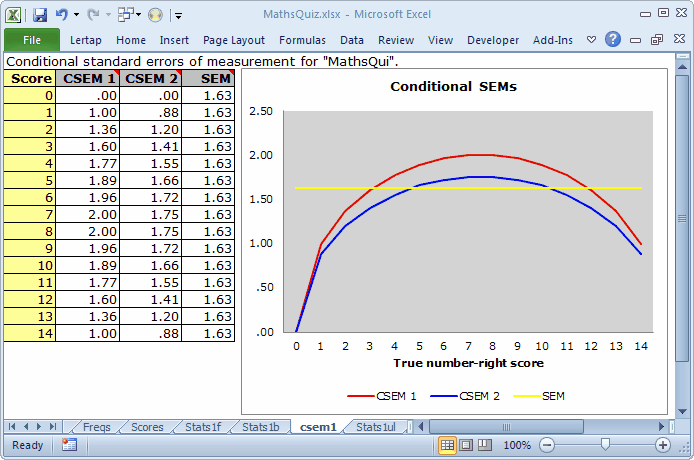Viewport: 694px width, 460px height.
Task: Select the CSEM 2 header cell
Action: coord(150,78)
